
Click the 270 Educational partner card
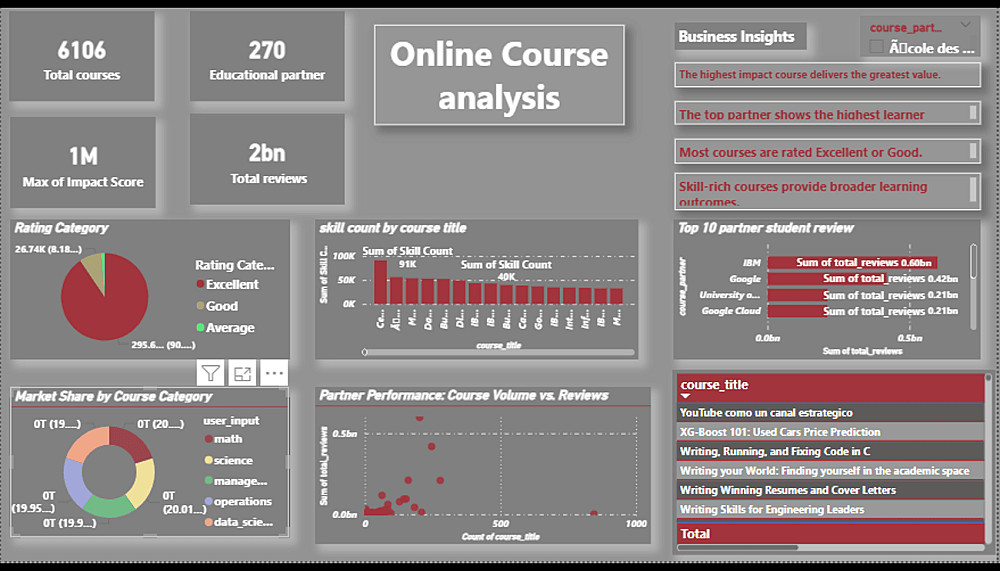pos(267,56)
